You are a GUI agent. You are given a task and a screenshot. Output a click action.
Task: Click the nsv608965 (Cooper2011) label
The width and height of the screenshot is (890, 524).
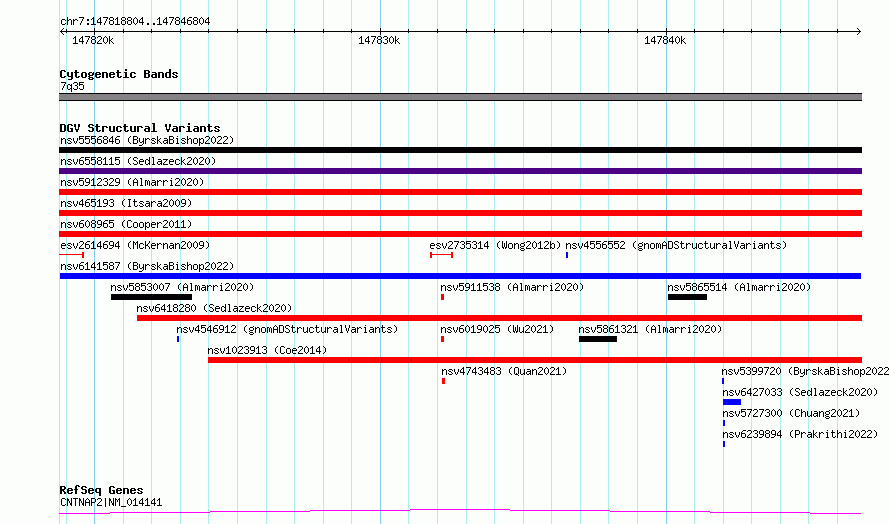coord(126,224)
